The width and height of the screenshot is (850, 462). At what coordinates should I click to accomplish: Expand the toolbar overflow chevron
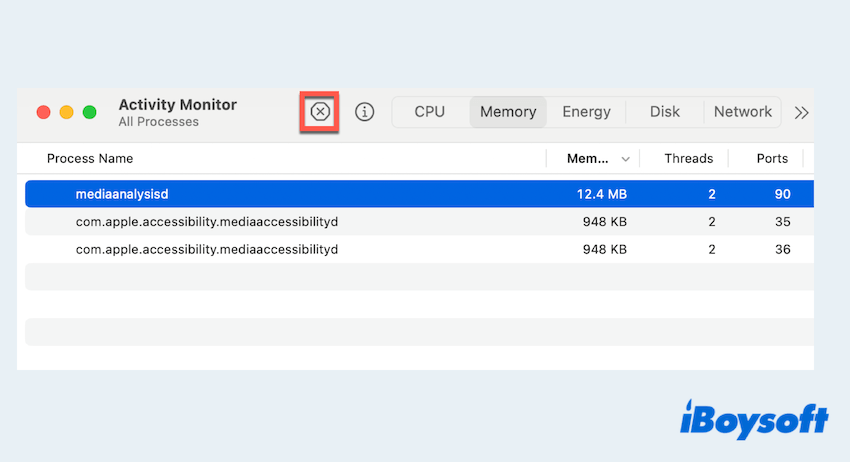pyautogui.click(x=801, y=113)
